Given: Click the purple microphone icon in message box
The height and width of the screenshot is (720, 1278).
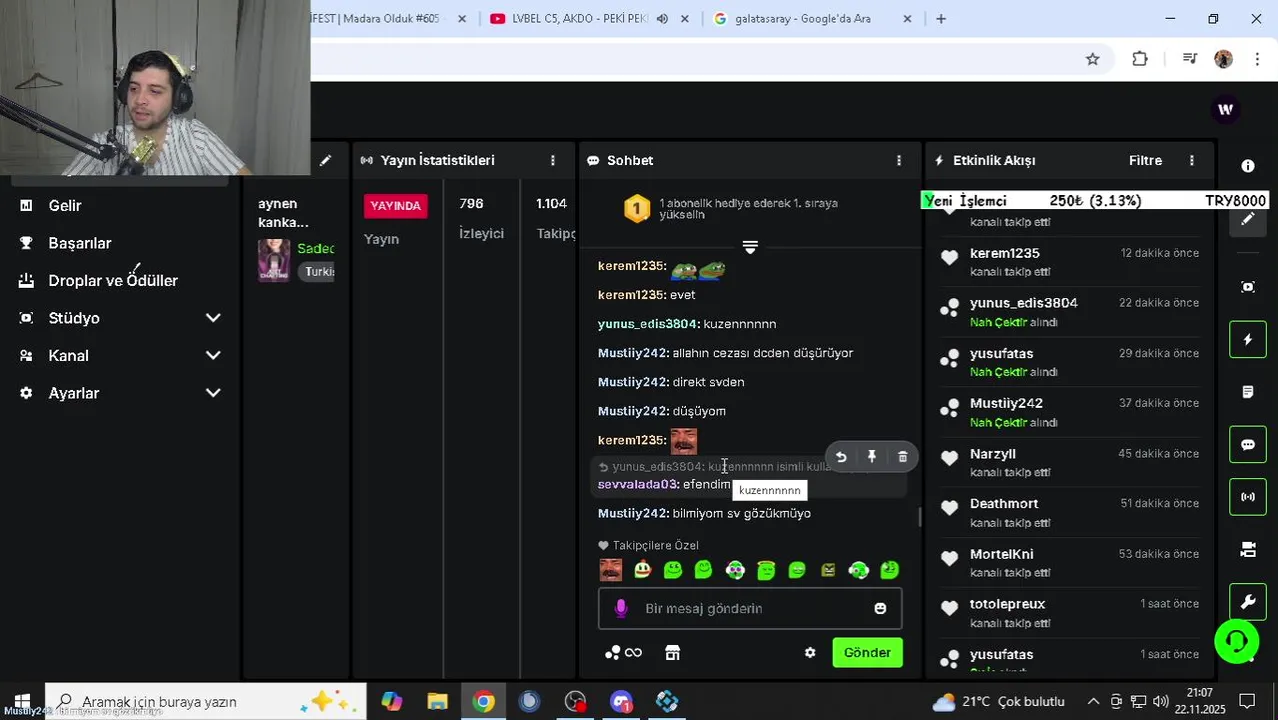Looking at the screenshot, I should coord(621,608).
